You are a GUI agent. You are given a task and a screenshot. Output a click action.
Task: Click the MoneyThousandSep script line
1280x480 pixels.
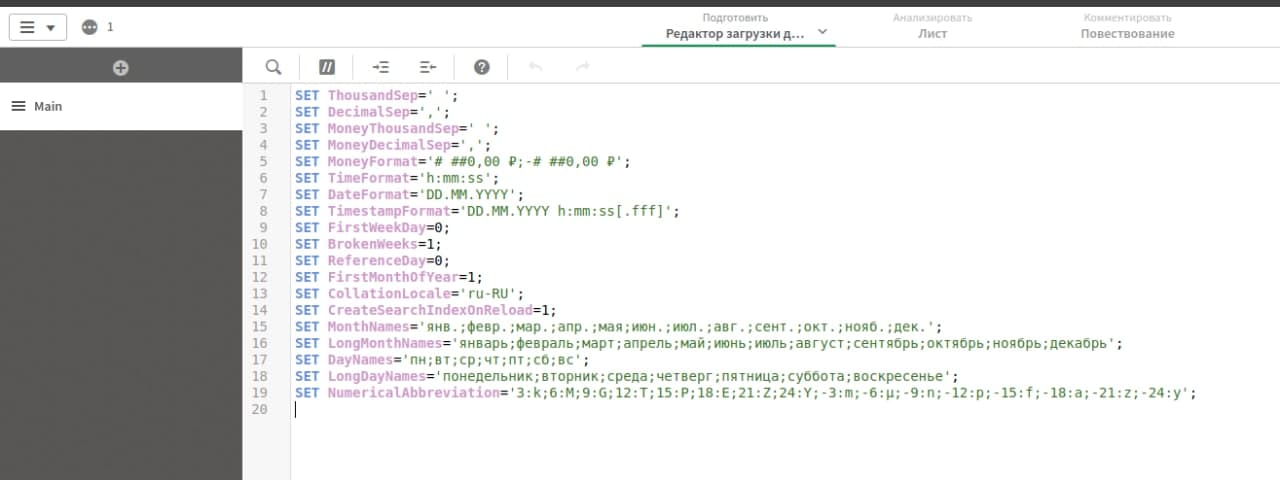click(397, 129)
